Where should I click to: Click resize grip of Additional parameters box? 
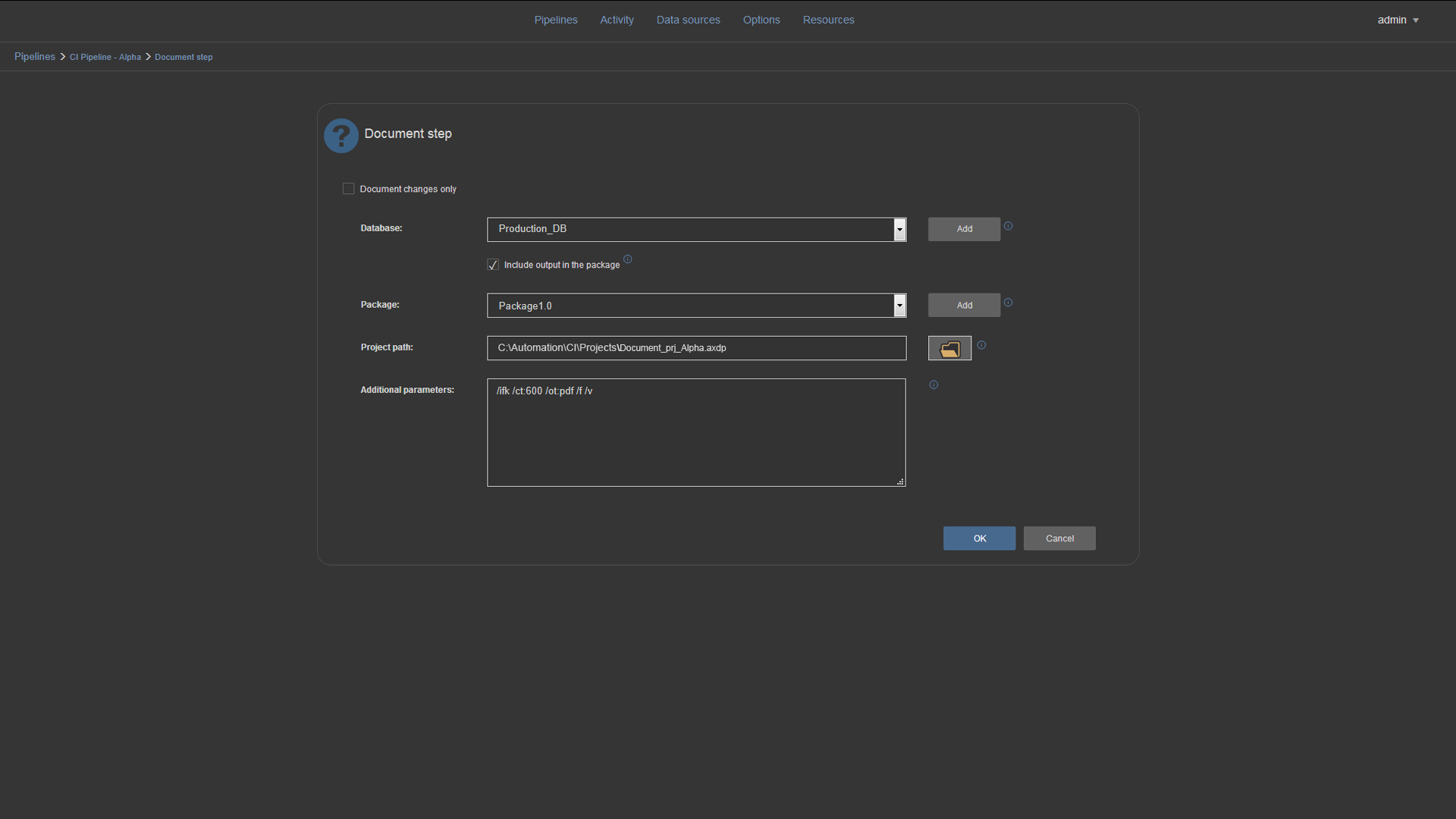click(900, 482)
